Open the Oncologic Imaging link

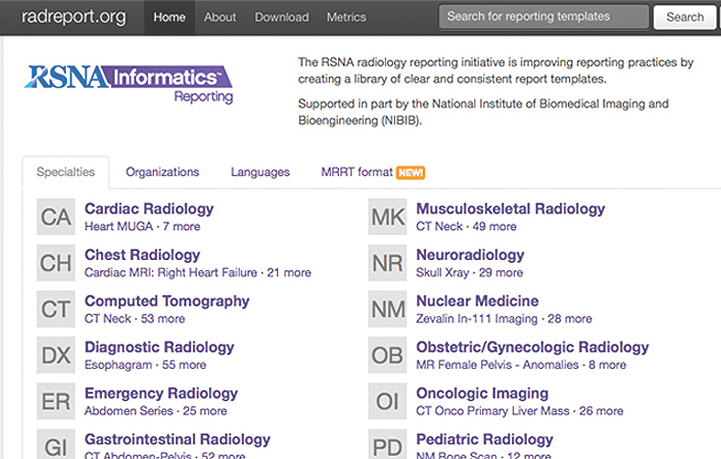[482, 393]
